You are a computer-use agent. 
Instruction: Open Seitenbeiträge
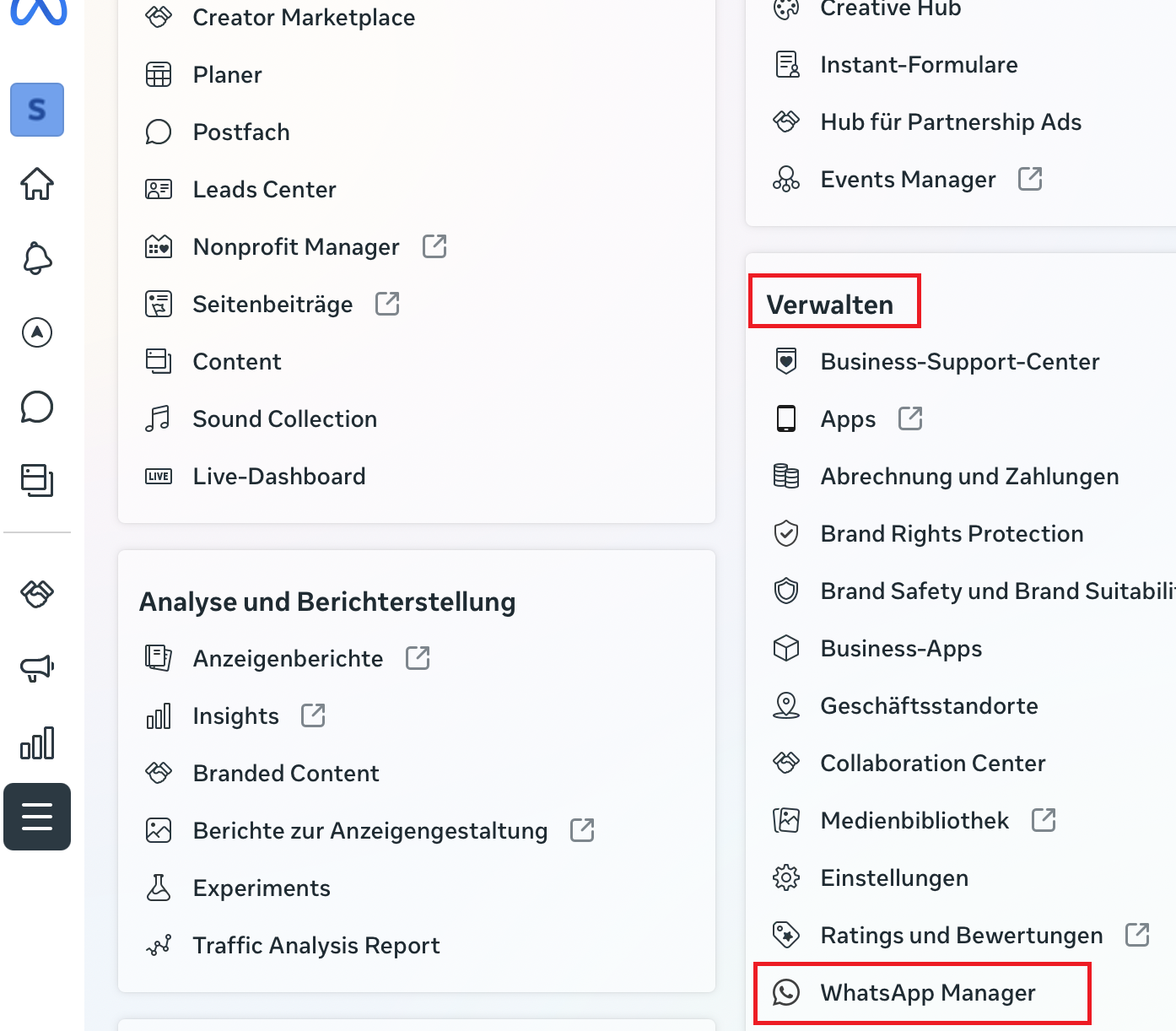coord(272,304)
